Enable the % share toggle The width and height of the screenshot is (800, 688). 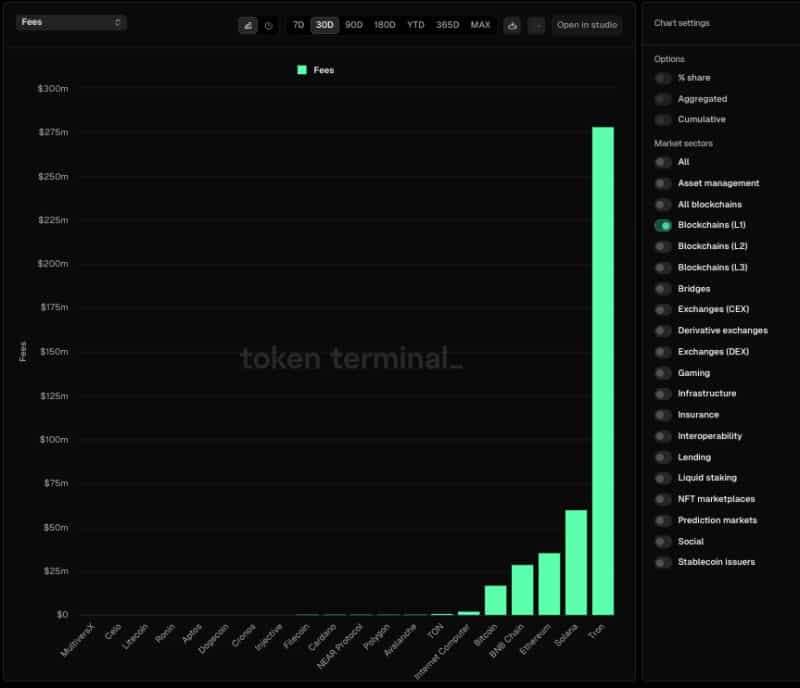tap(663, 78)
